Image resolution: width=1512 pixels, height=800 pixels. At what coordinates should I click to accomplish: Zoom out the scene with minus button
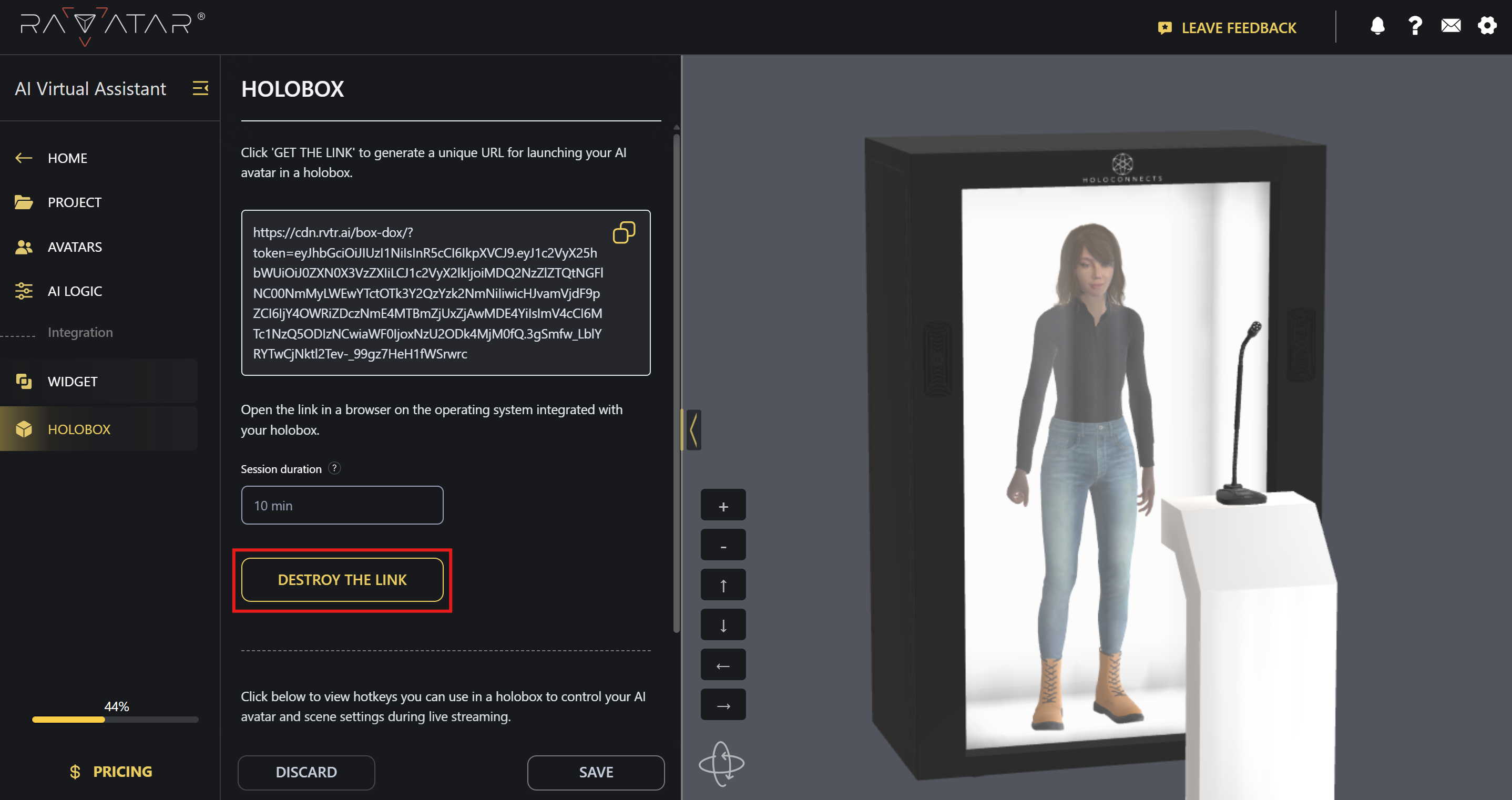[x=723, y=545]
